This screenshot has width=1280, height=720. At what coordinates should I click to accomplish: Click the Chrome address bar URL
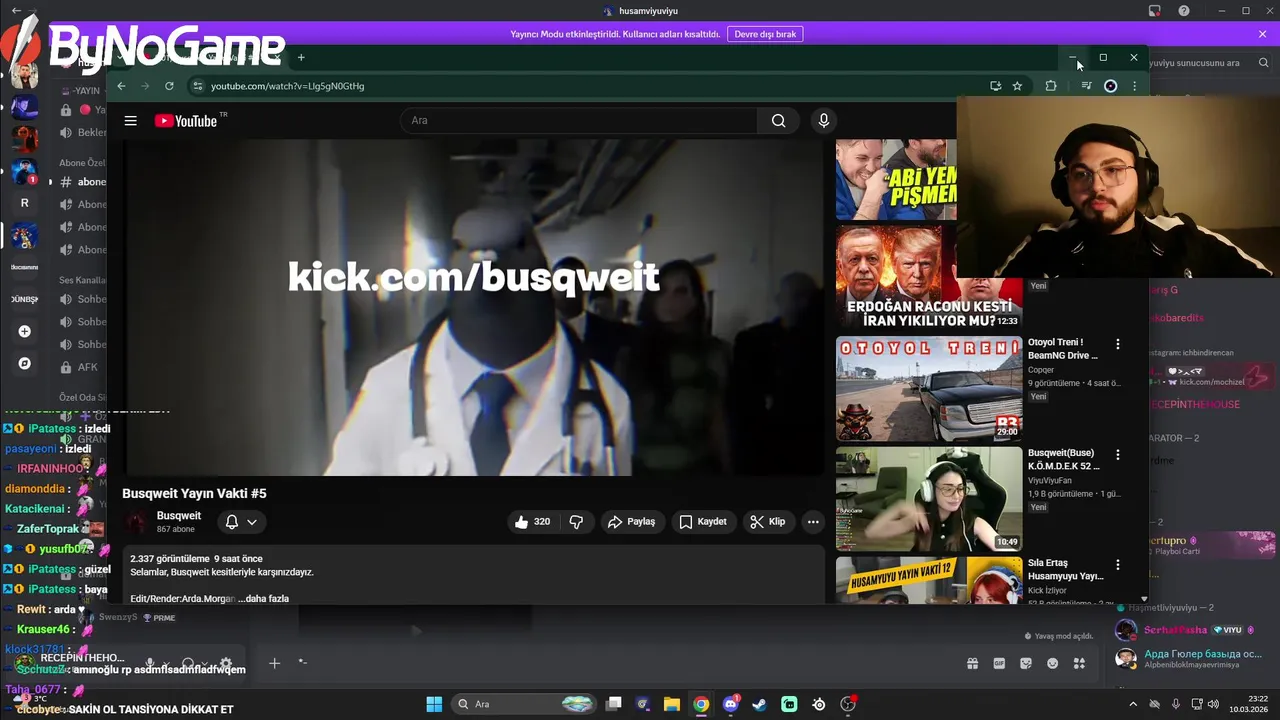click(x=288, y=86)
